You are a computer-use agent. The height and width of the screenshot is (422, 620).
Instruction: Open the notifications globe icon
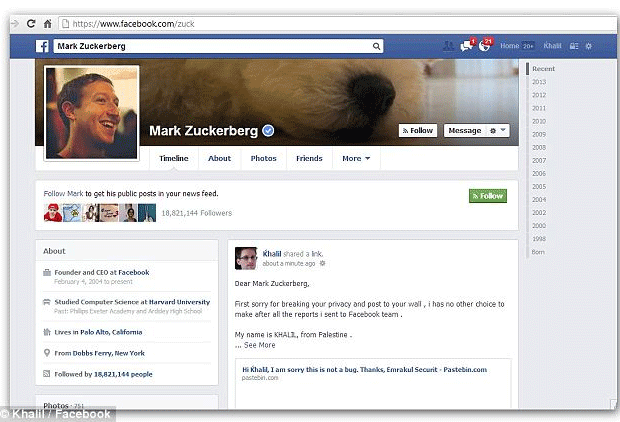coord(485,45)
